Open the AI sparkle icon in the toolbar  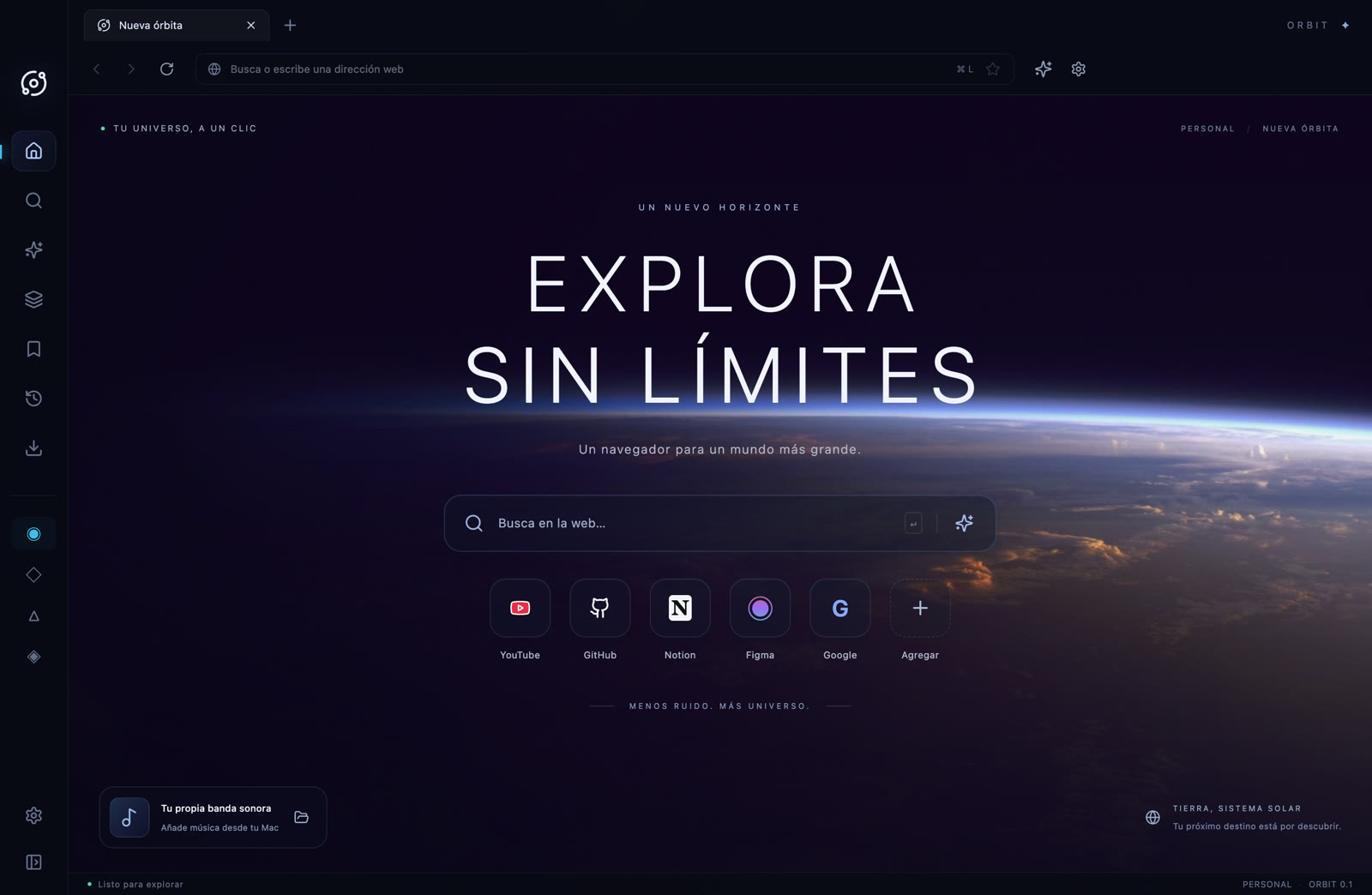(1043, 69)
